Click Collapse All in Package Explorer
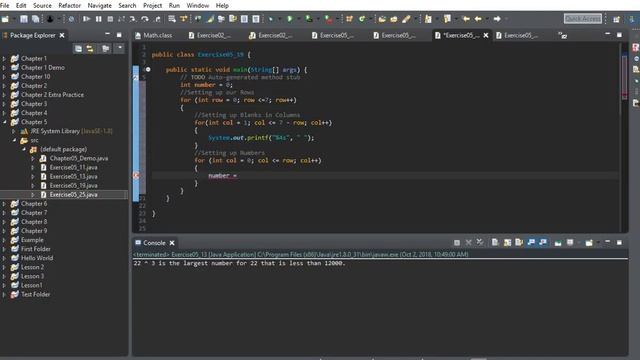This screenshot has width=640, height=360. pos(78,49)
